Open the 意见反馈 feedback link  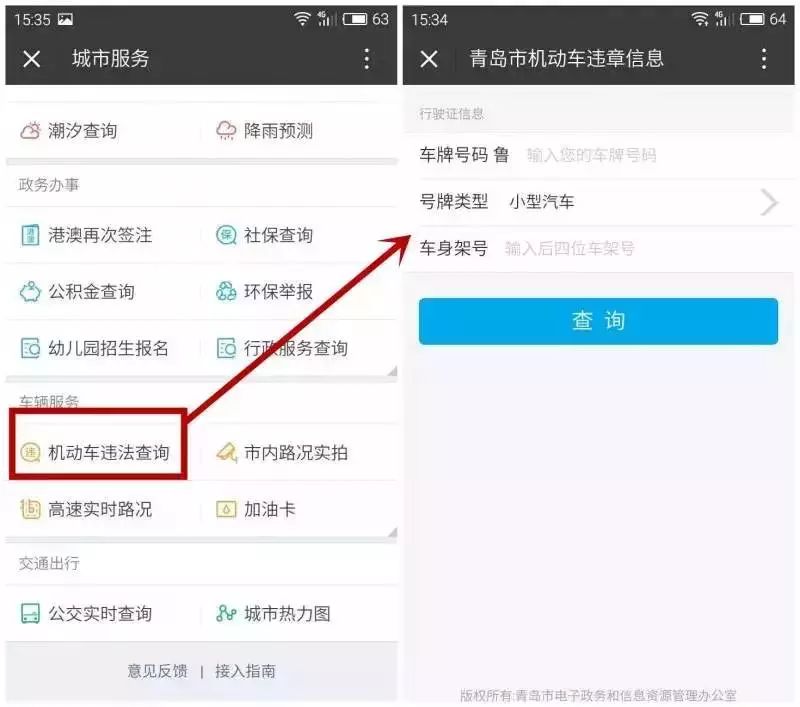[x=158, y=671]
